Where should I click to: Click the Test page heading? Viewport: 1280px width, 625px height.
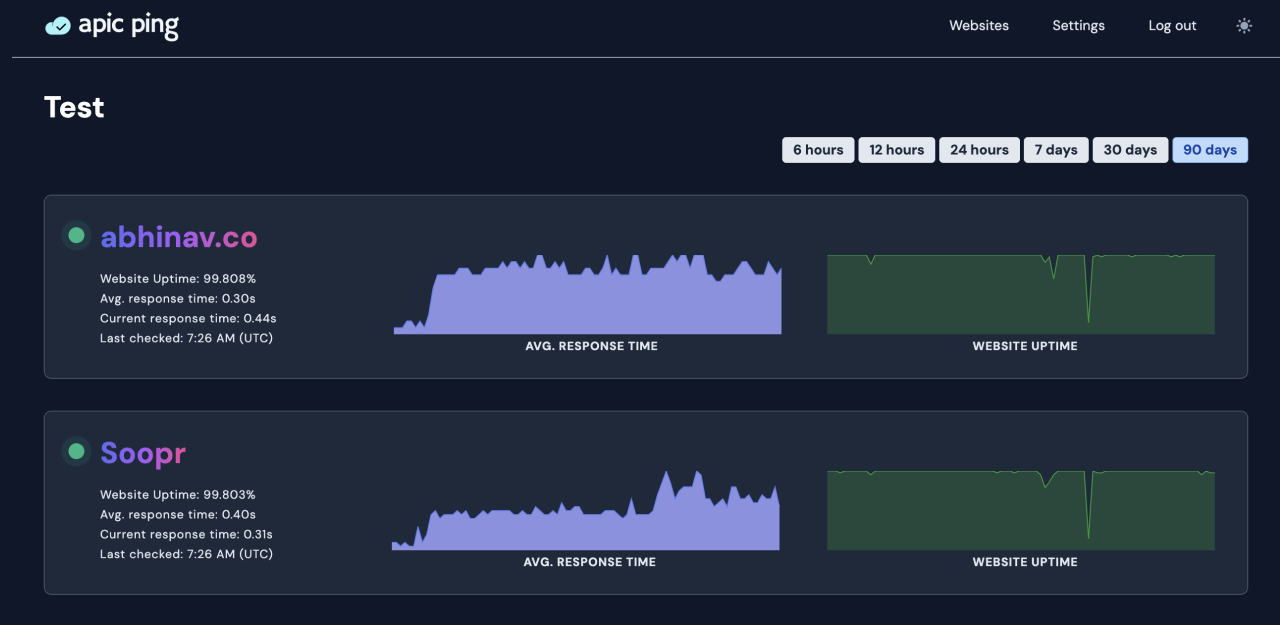(74, 107)
